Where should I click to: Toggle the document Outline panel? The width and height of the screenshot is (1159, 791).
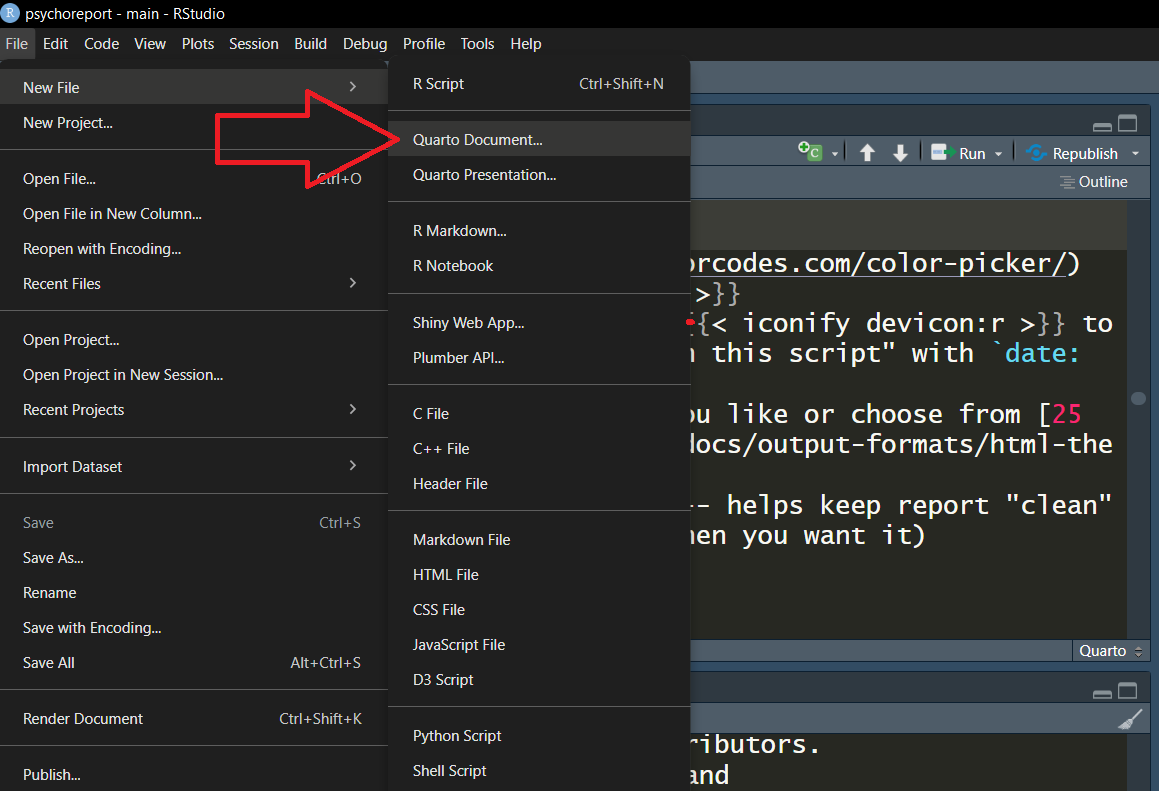point(1093,182)
